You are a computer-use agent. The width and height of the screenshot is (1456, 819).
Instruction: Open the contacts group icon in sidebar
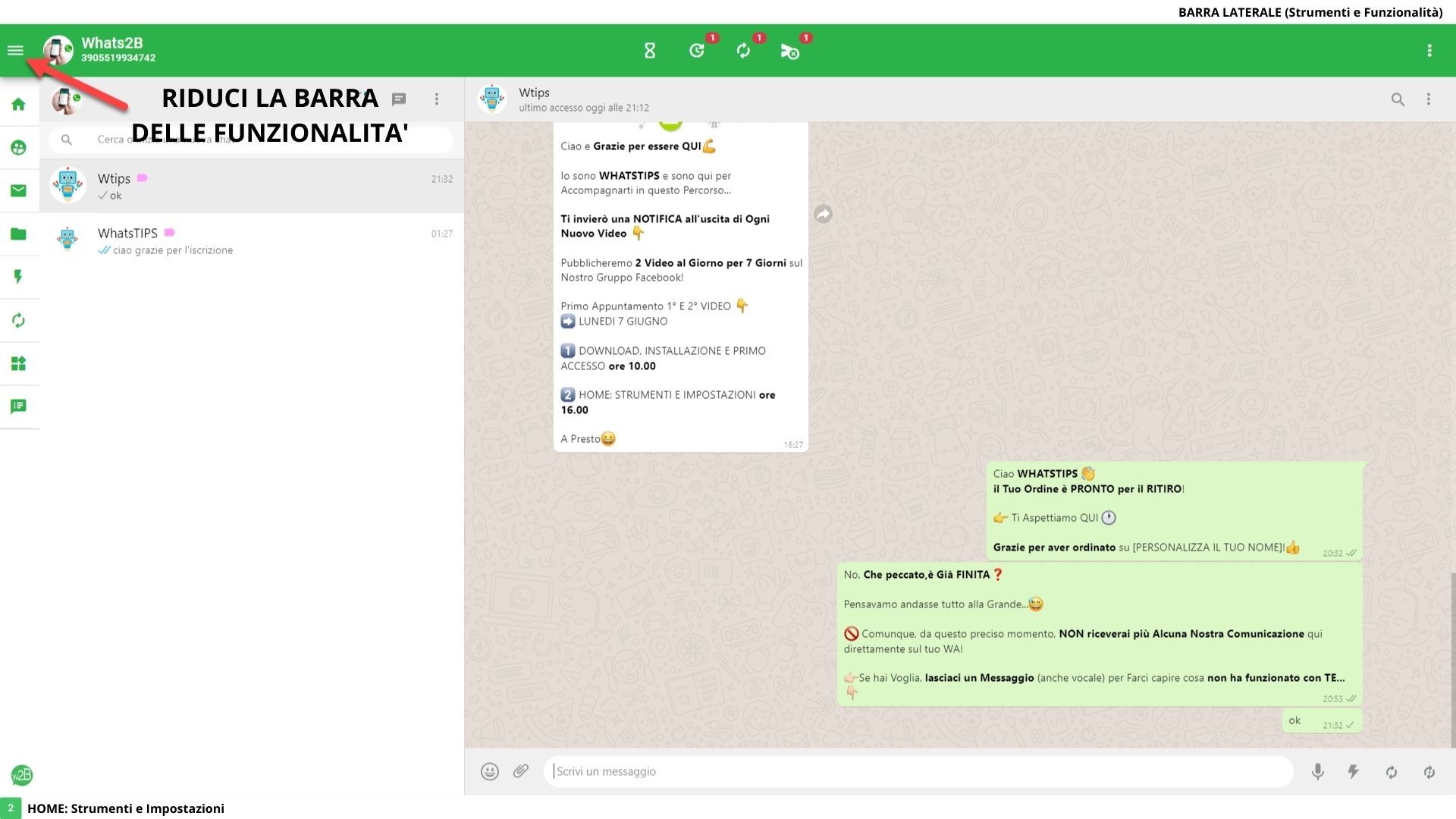[x=19, y=148]
